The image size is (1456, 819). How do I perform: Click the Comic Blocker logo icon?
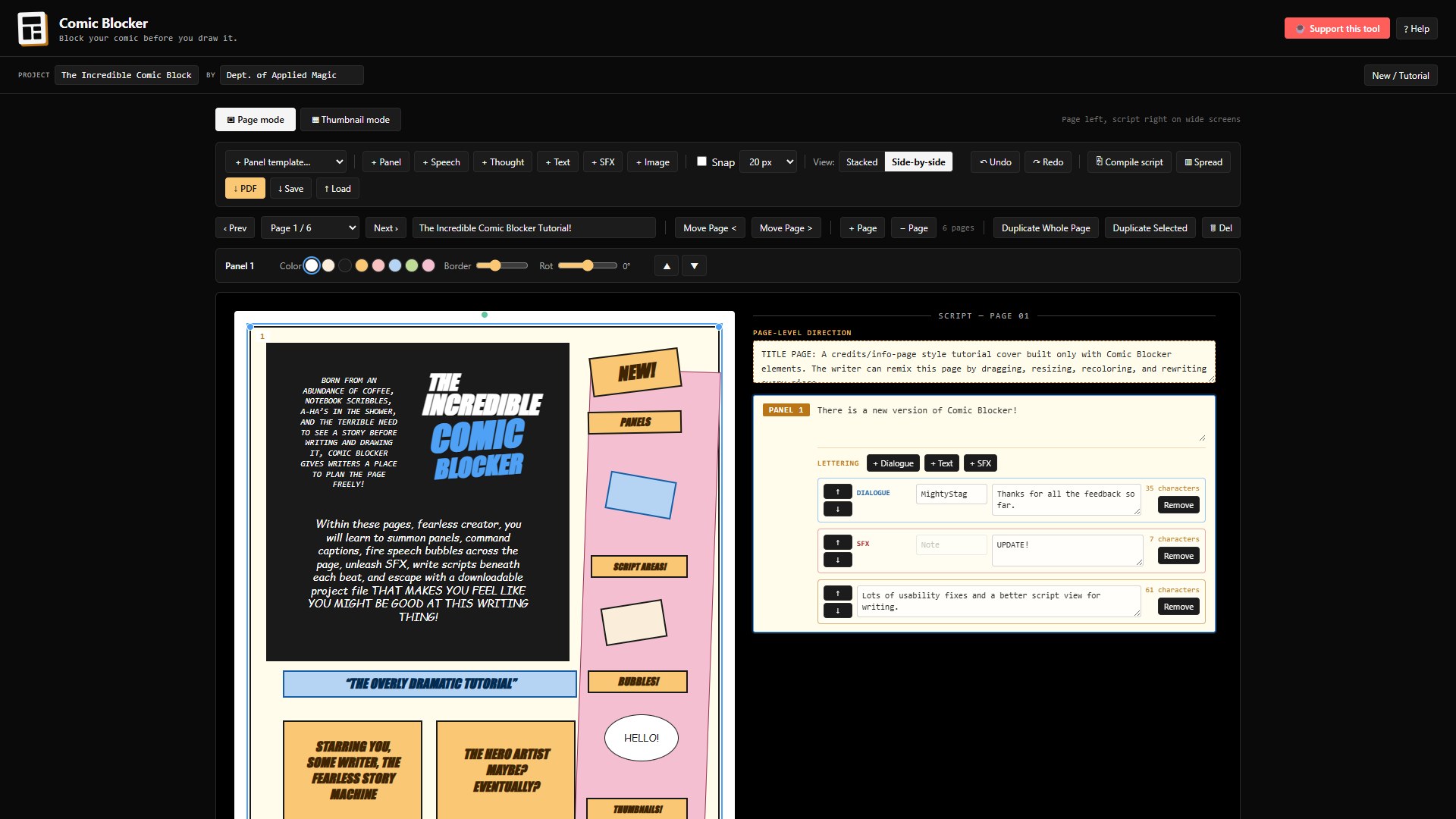click(x=33, y=29)
